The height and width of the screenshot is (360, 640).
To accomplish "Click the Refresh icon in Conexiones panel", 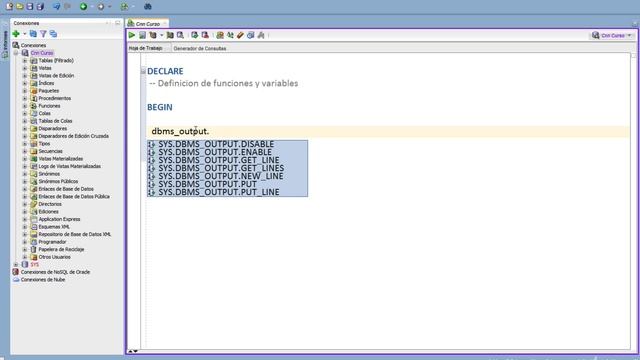I will coord(33,34).
